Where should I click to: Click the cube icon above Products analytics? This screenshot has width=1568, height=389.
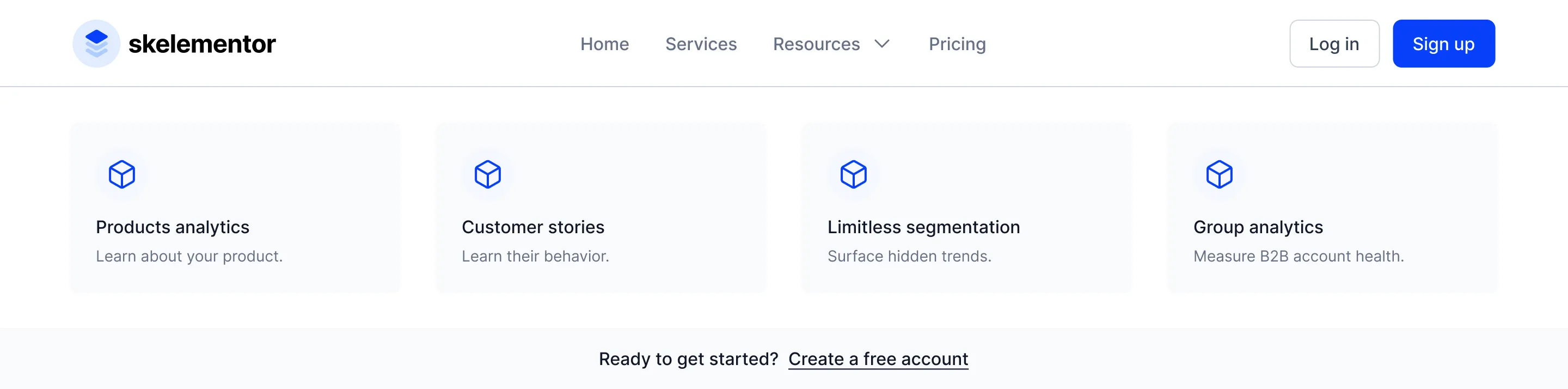(x=122, y=175)
